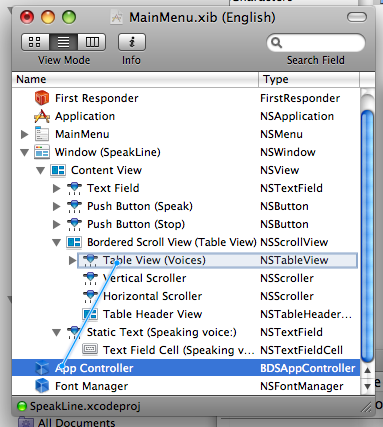The width and height of the screenshot is (383, 427).
Task: Click the NSTableHeader… type cell
Action: pyautogui.click(x=306, y=314)
